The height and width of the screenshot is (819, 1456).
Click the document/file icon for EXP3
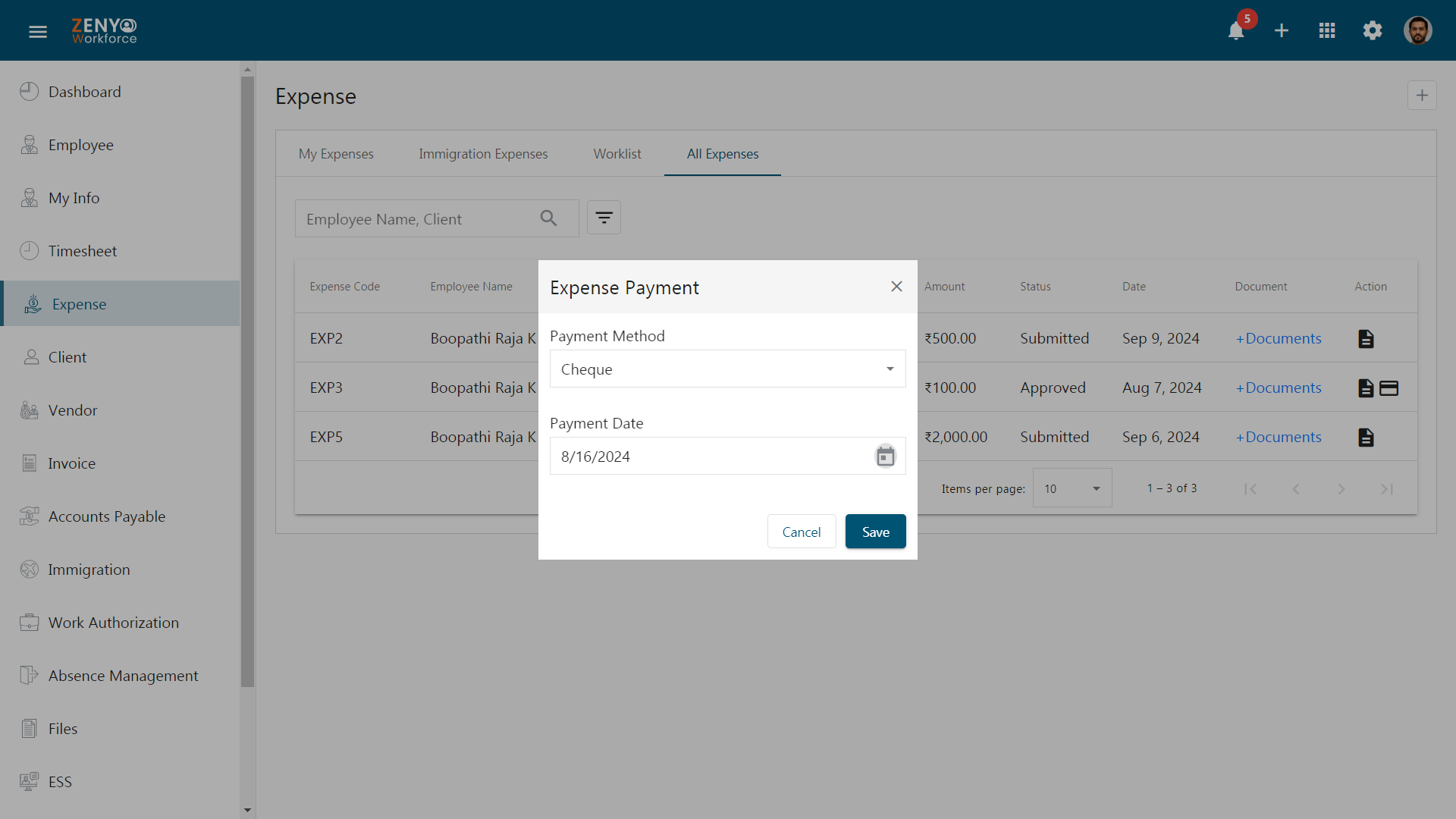pyautogui.click(x=1365, y=388)
